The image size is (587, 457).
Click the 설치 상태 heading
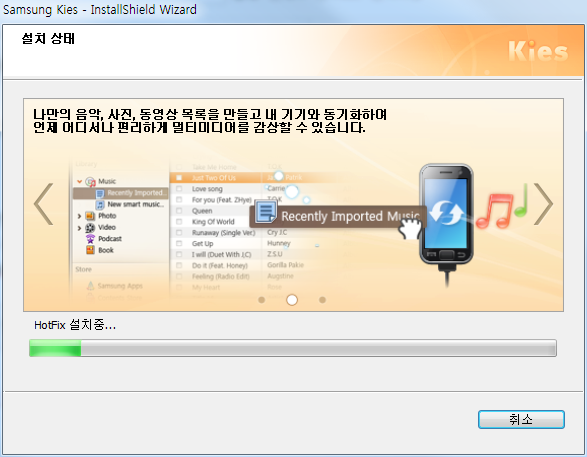(x=48, y=39)
